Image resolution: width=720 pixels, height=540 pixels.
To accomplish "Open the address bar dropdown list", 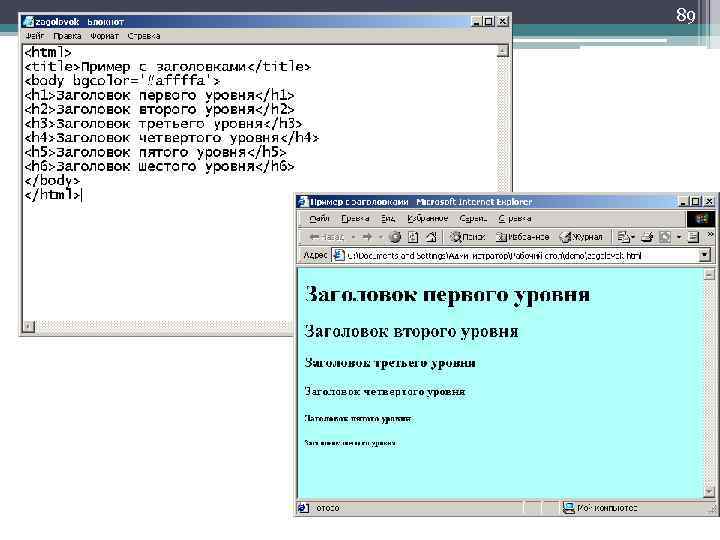I will (x=705, y=255).
